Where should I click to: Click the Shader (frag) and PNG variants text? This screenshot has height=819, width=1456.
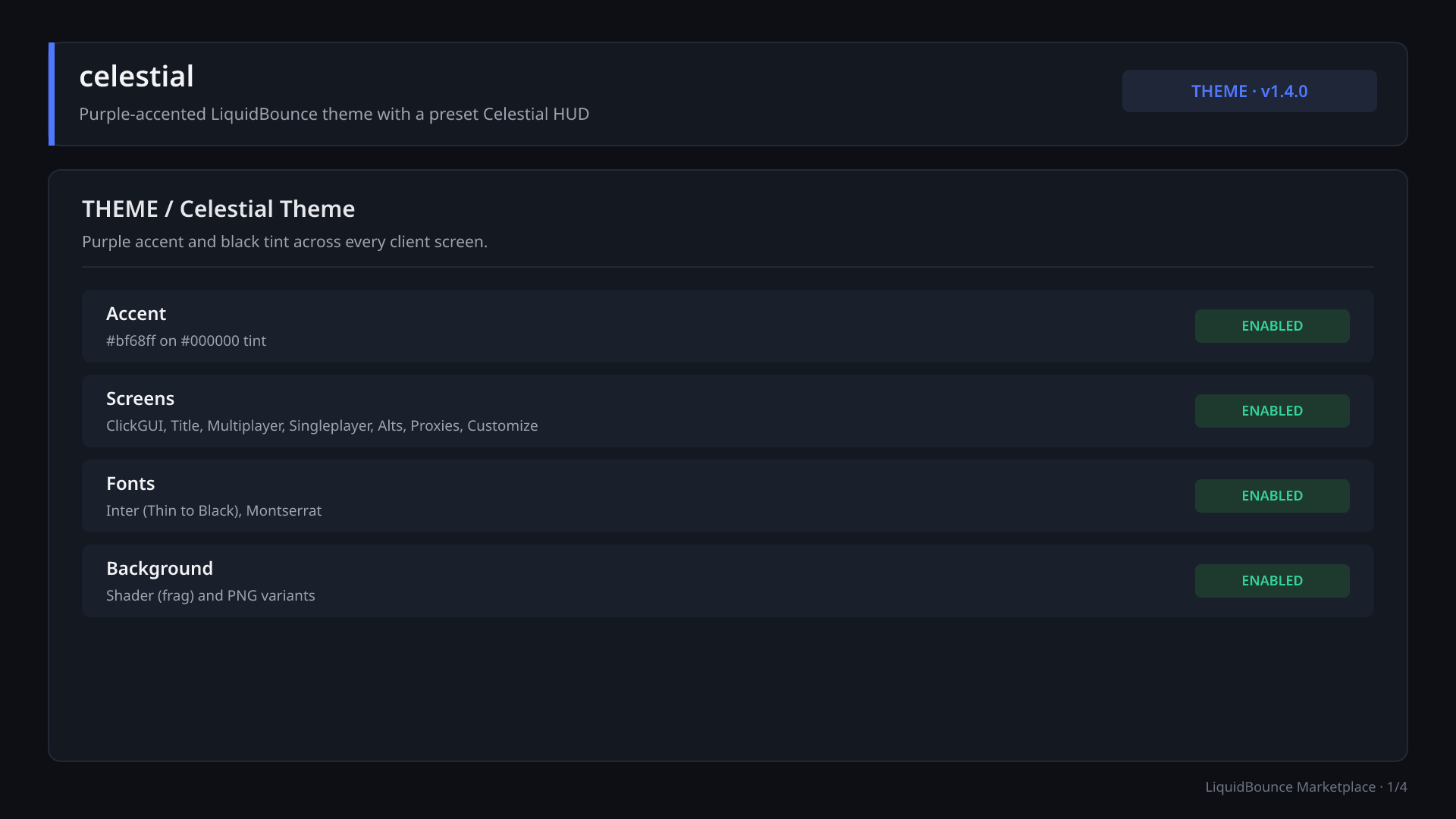tap(210, 595)
